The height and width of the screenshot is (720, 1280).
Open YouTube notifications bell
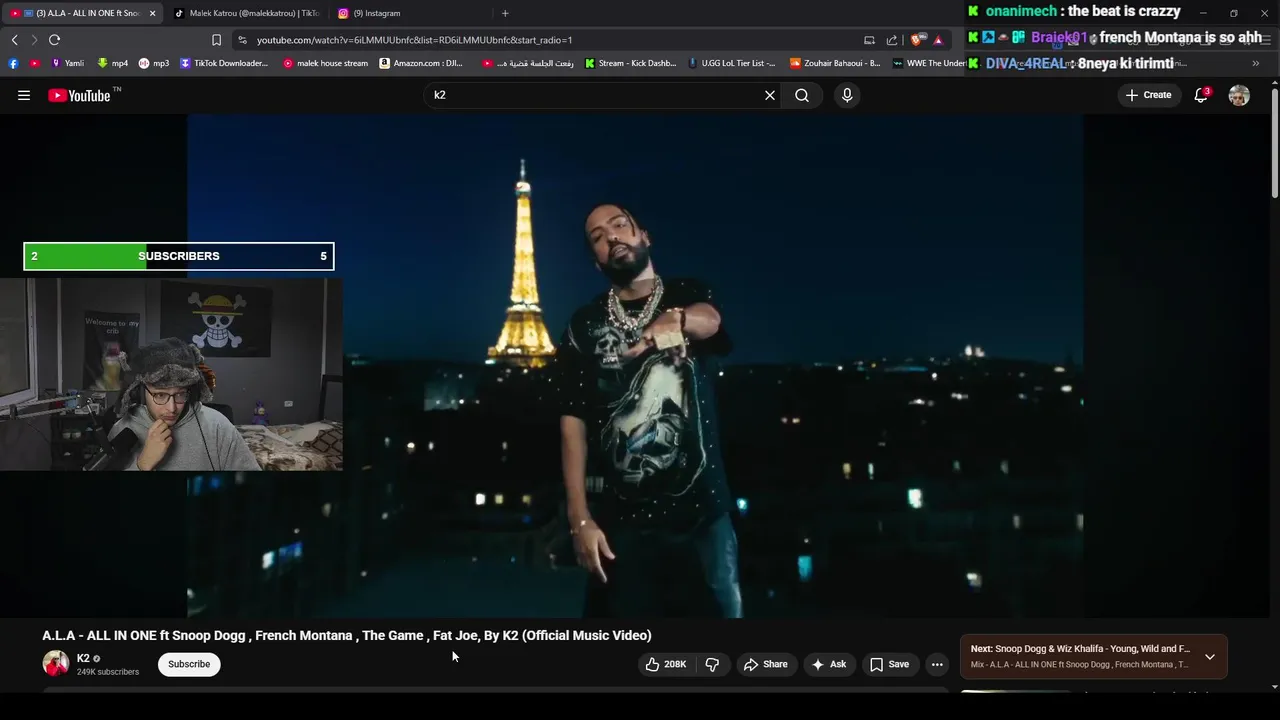tap(1201, 95)
